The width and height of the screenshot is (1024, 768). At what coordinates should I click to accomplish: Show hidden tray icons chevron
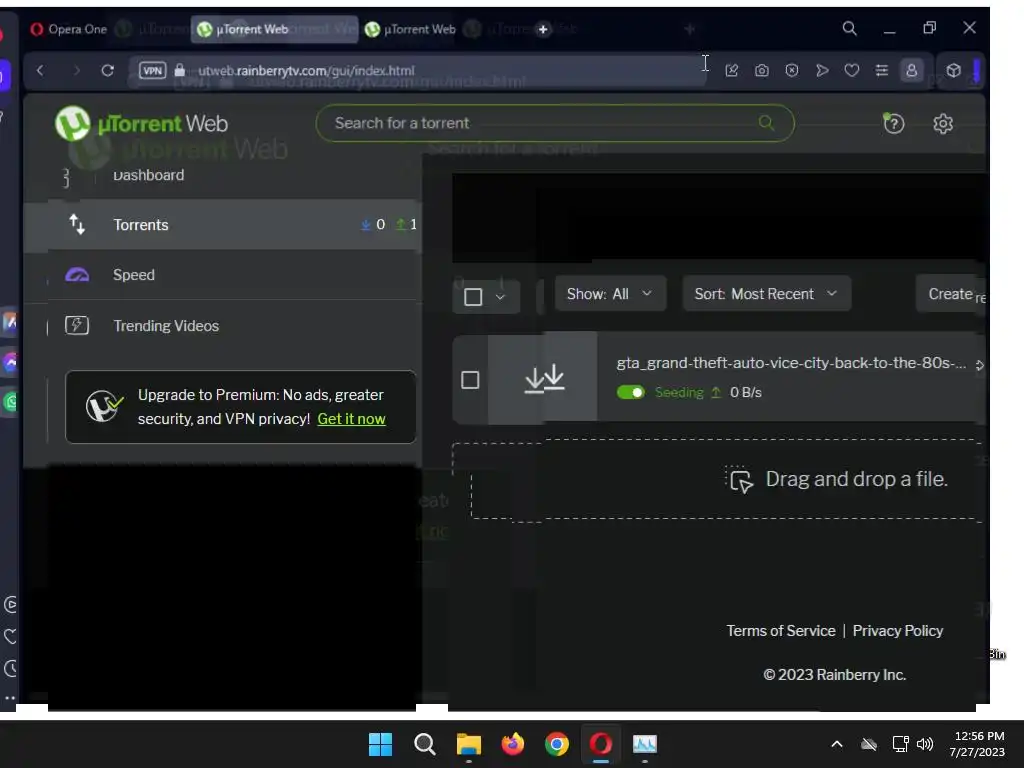pos(837,744)
